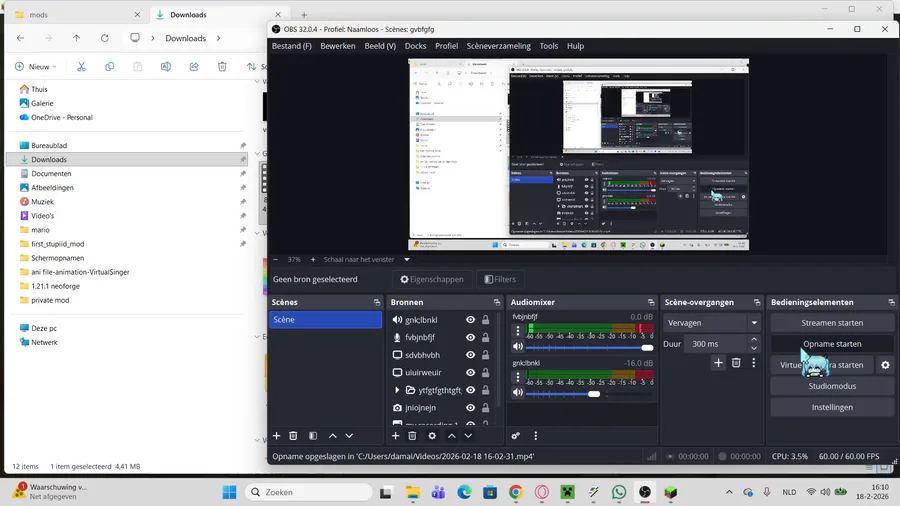The height and width of the screenshot is (506, 900).
Task: Open virtual camera settings gear
Action: [x=885, y=365]
